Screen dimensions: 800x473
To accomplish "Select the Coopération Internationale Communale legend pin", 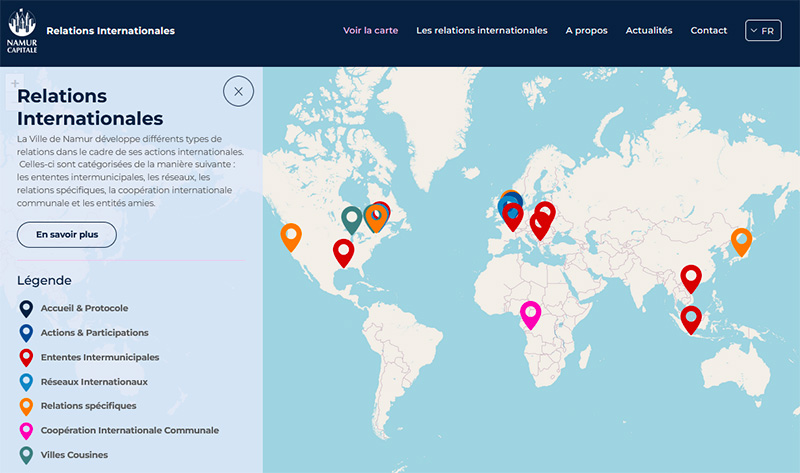I will pos(26,431).
